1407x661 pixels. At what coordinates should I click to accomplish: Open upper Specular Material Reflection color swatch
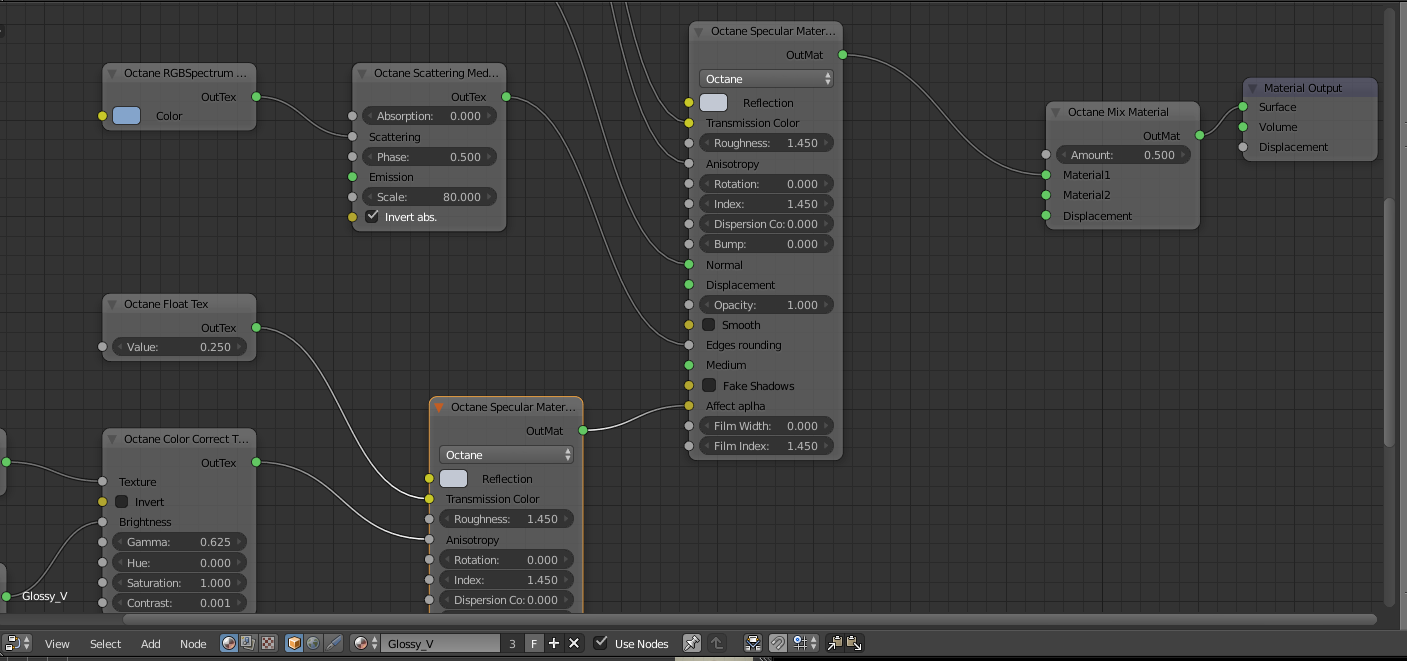pyautogui.click(x=714, y=102)
